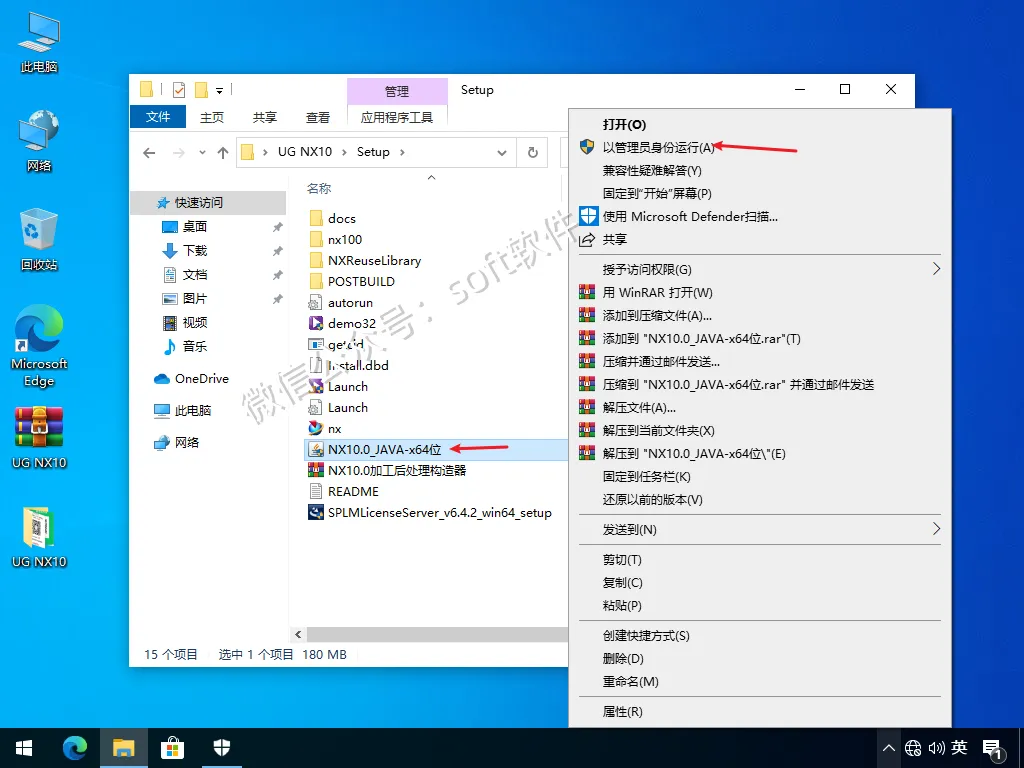The height and width of the screenshot is (768, 1024).
Task: Click the 英 input language indicator
Action: coord(959,747)
